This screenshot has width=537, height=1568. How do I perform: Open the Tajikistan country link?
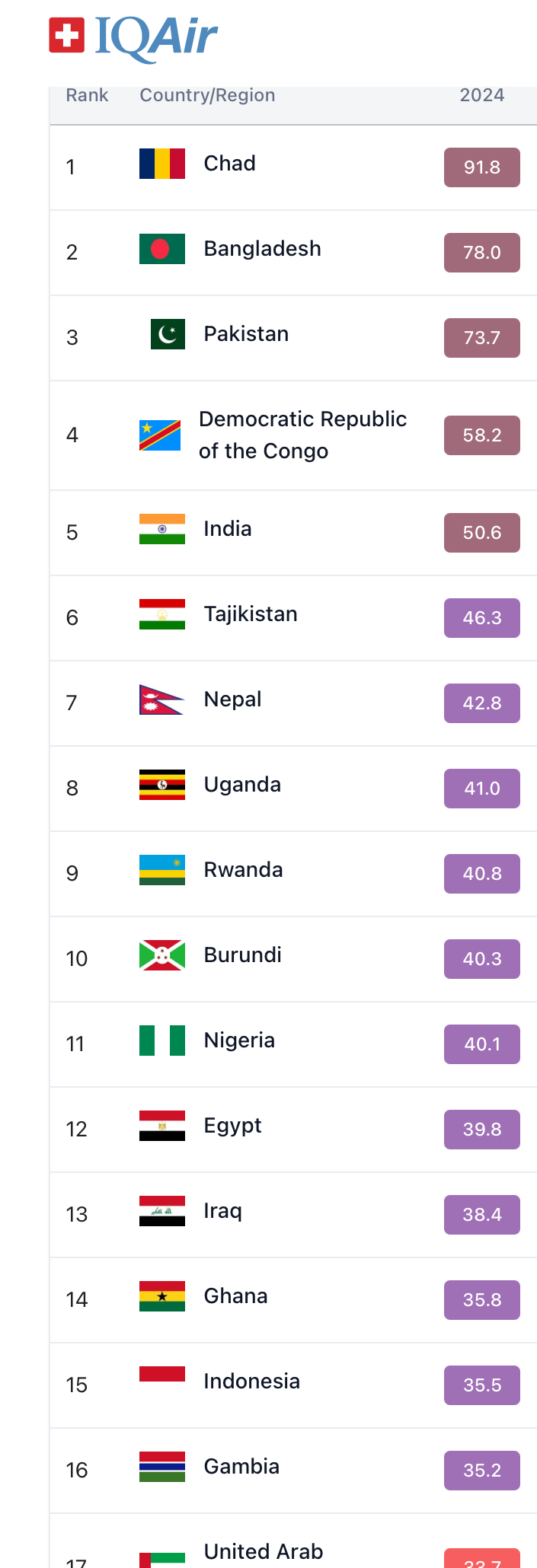251,614
